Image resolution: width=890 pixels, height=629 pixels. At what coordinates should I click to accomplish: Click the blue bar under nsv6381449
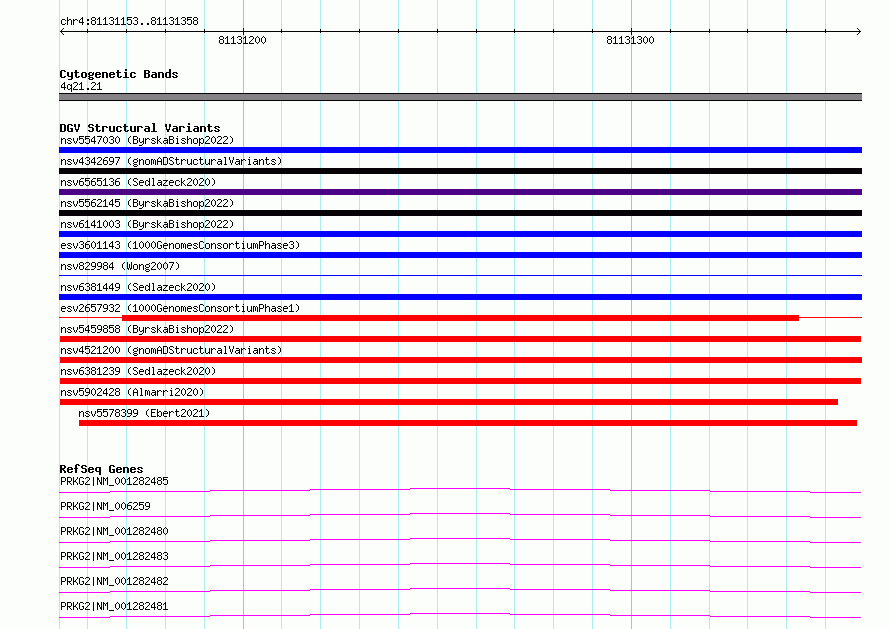click(x=460, y=297)
